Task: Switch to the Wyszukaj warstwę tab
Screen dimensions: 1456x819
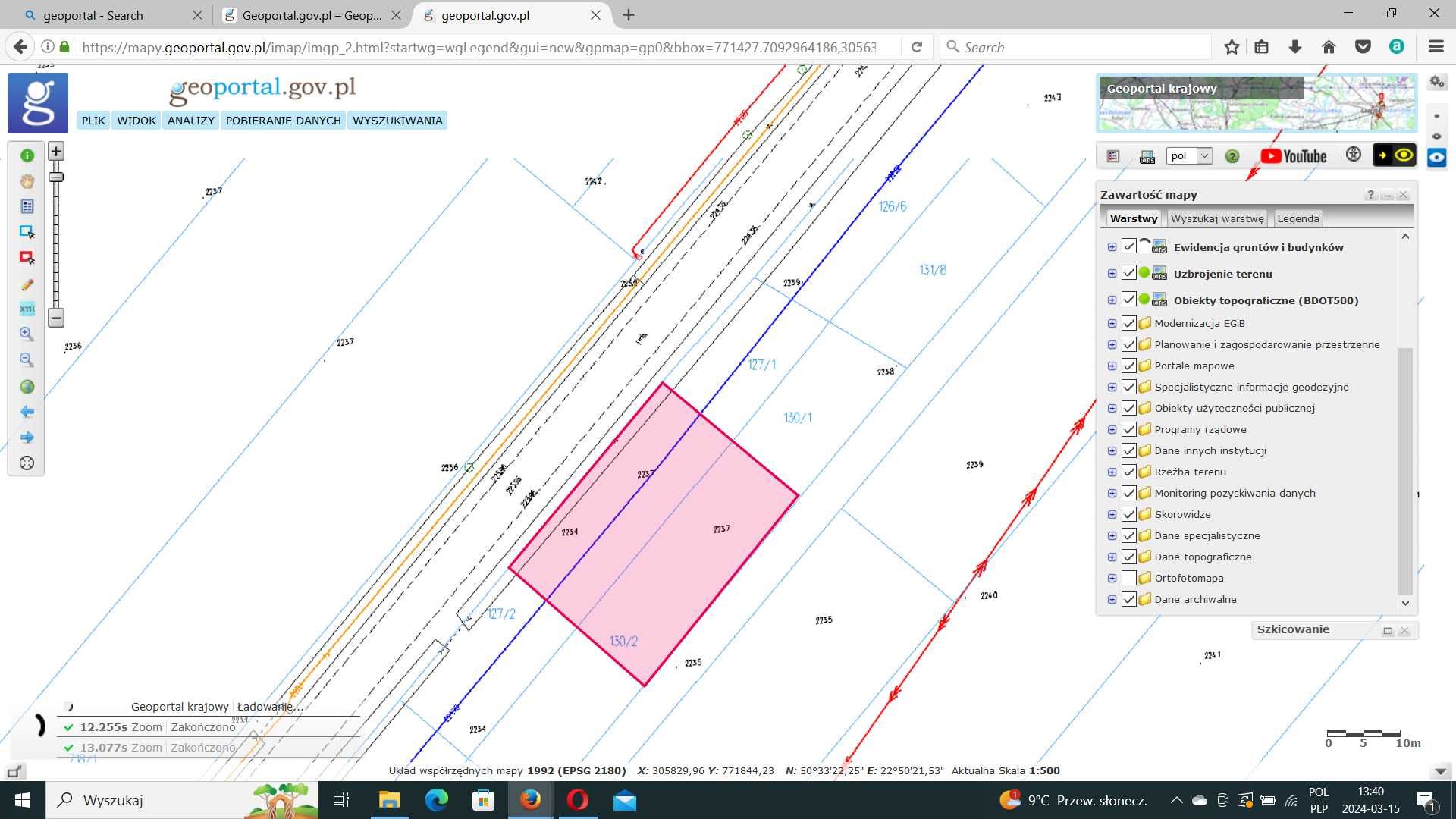Action: pos(1217,218)
